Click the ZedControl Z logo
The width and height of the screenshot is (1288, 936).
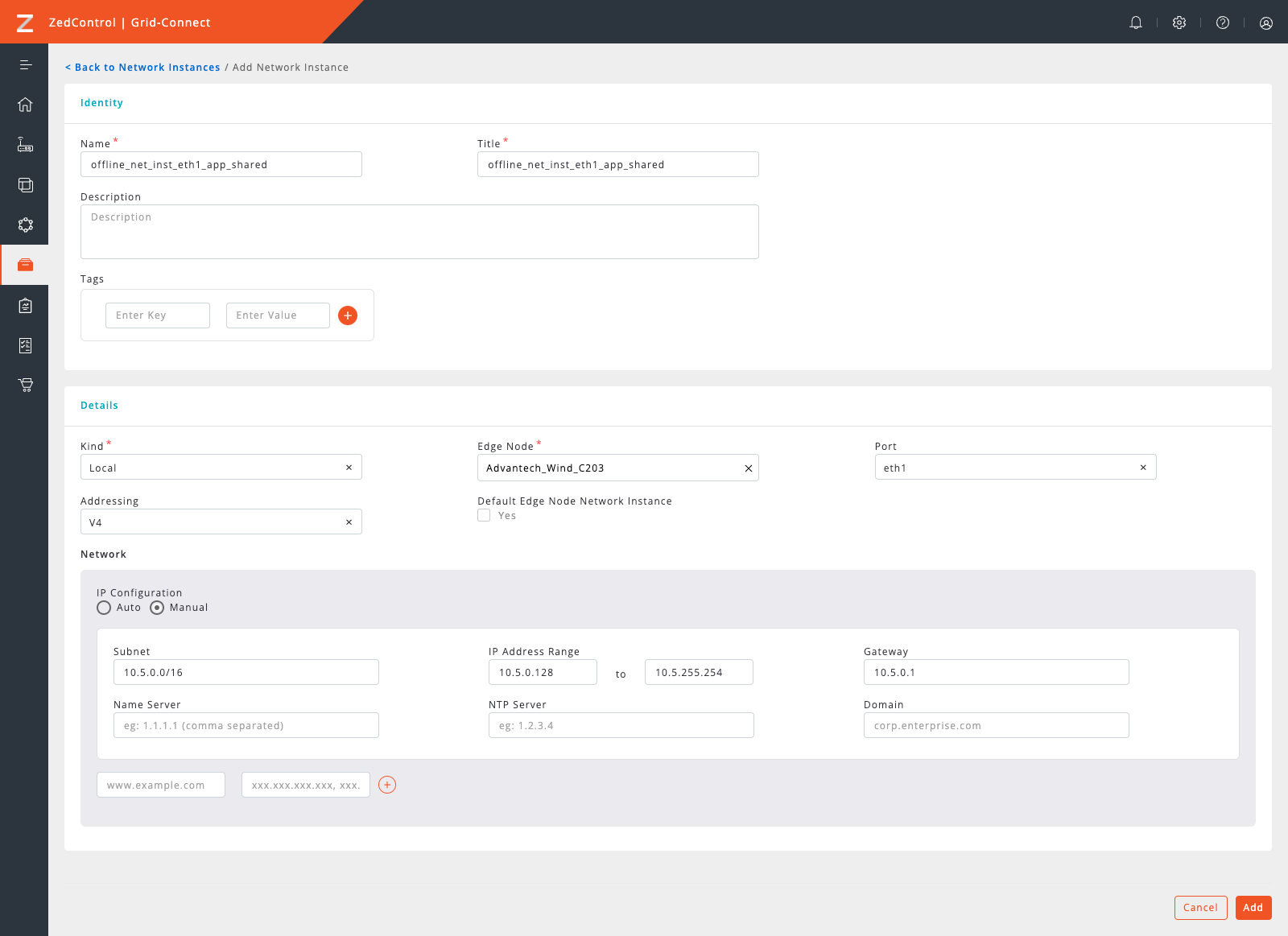click(25, 23)
